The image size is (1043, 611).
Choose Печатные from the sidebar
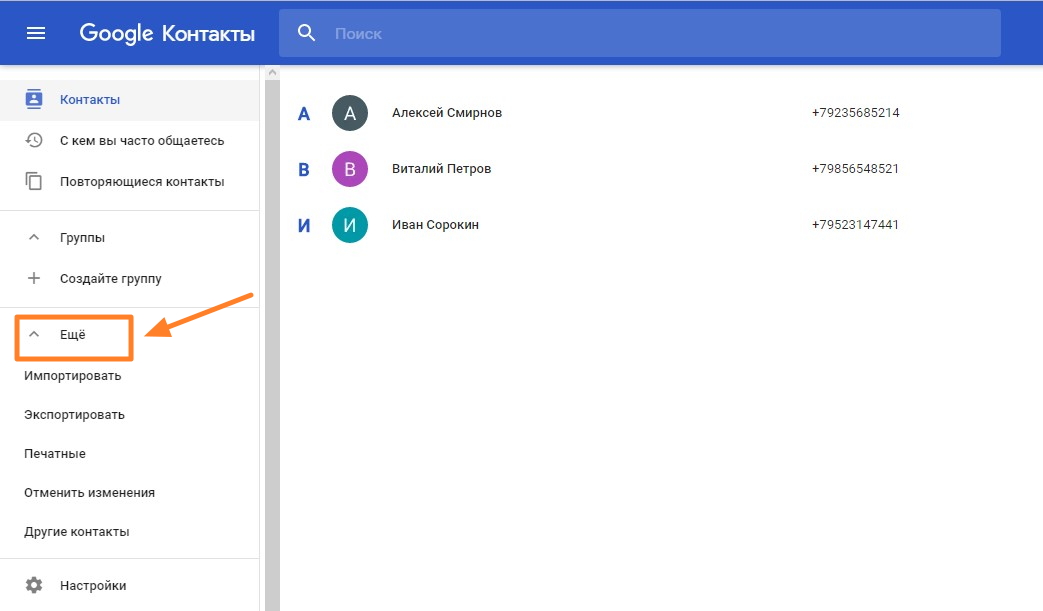55,454
